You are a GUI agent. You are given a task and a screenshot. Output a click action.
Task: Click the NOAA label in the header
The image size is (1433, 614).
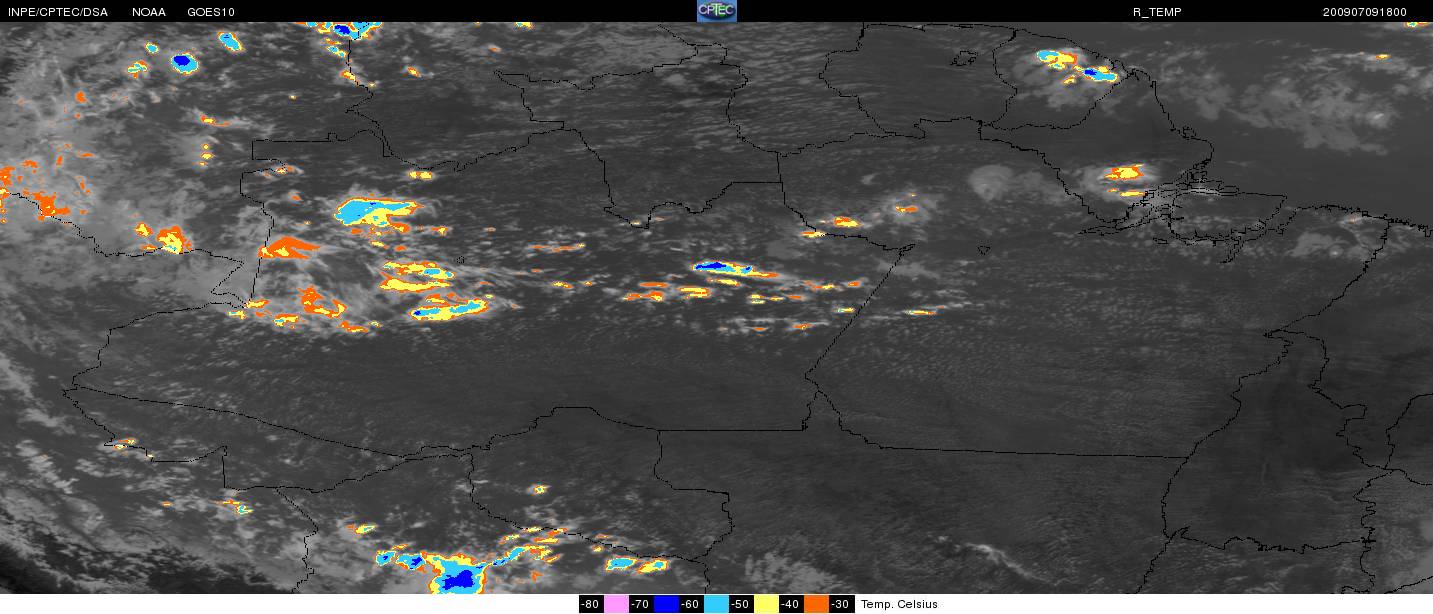click(149, 12)
